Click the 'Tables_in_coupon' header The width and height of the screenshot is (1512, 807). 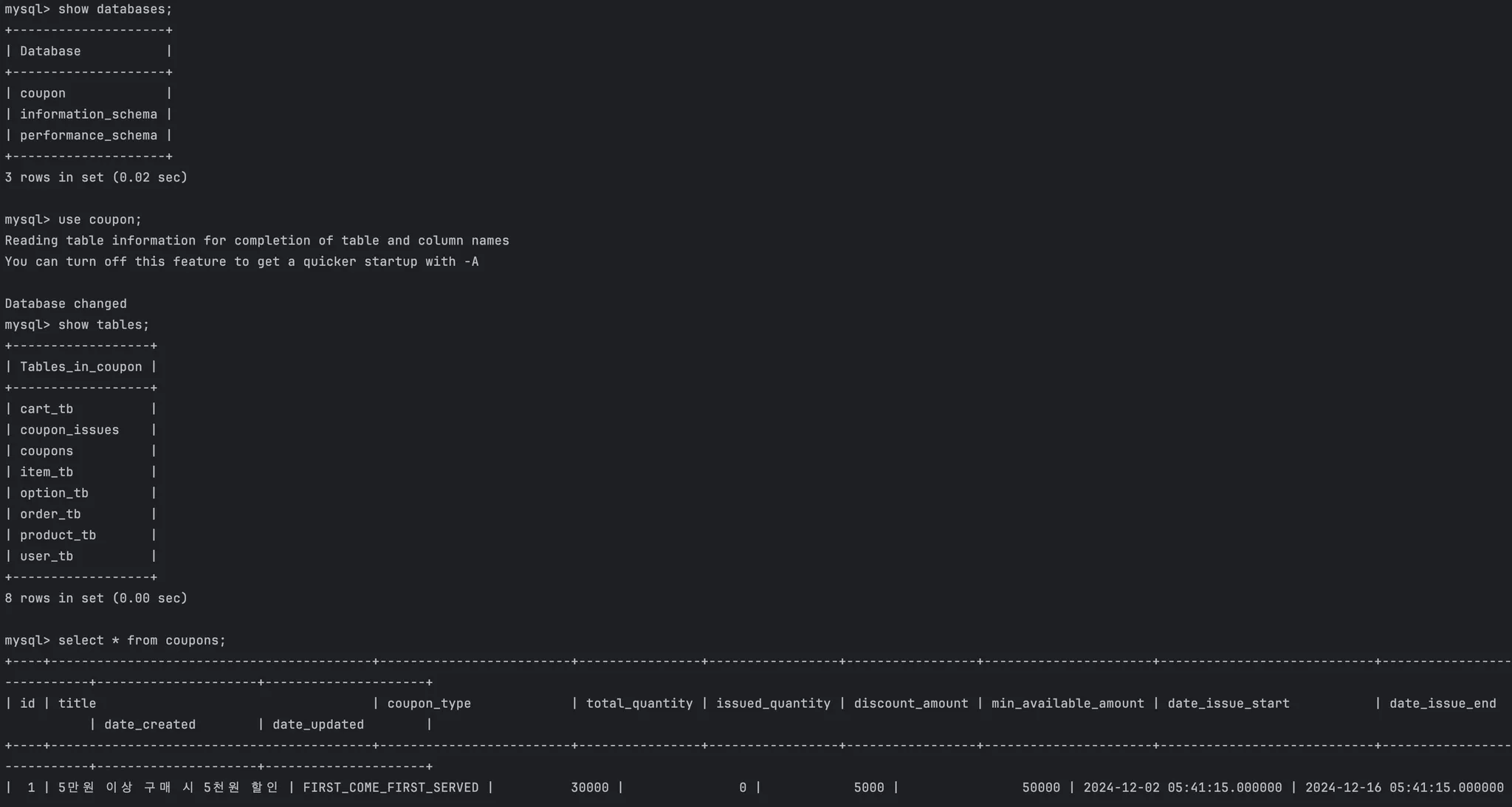(80, 367)
